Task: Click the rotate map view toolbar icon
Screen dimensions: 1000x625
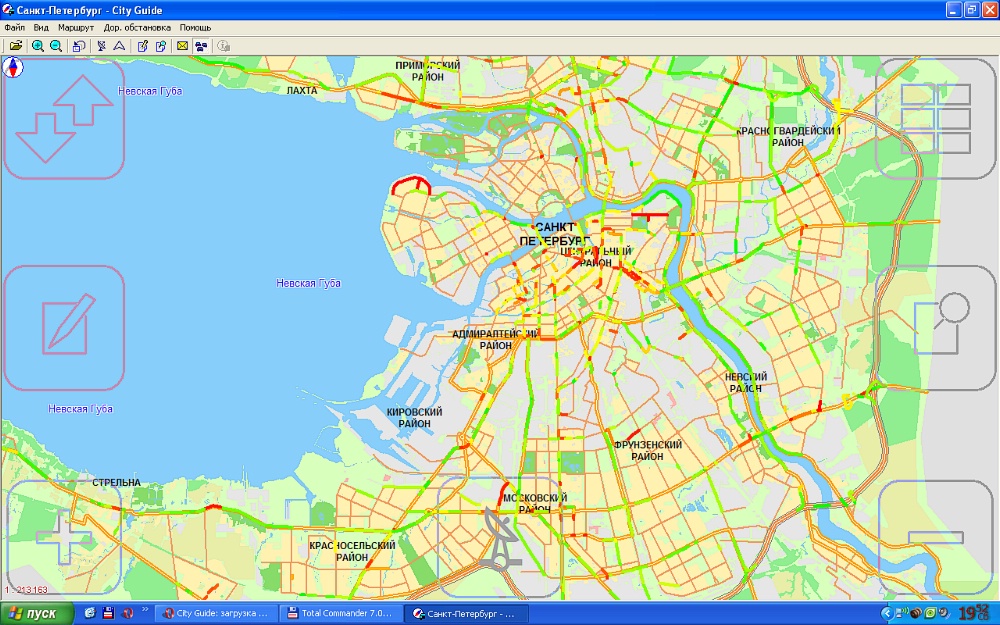Action: point(78,46)
